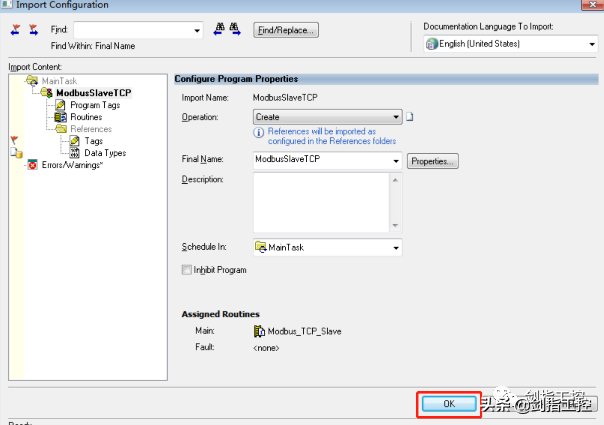Select Routines node in import tree
Screen dimensions: 604x425
pos(86,117)
